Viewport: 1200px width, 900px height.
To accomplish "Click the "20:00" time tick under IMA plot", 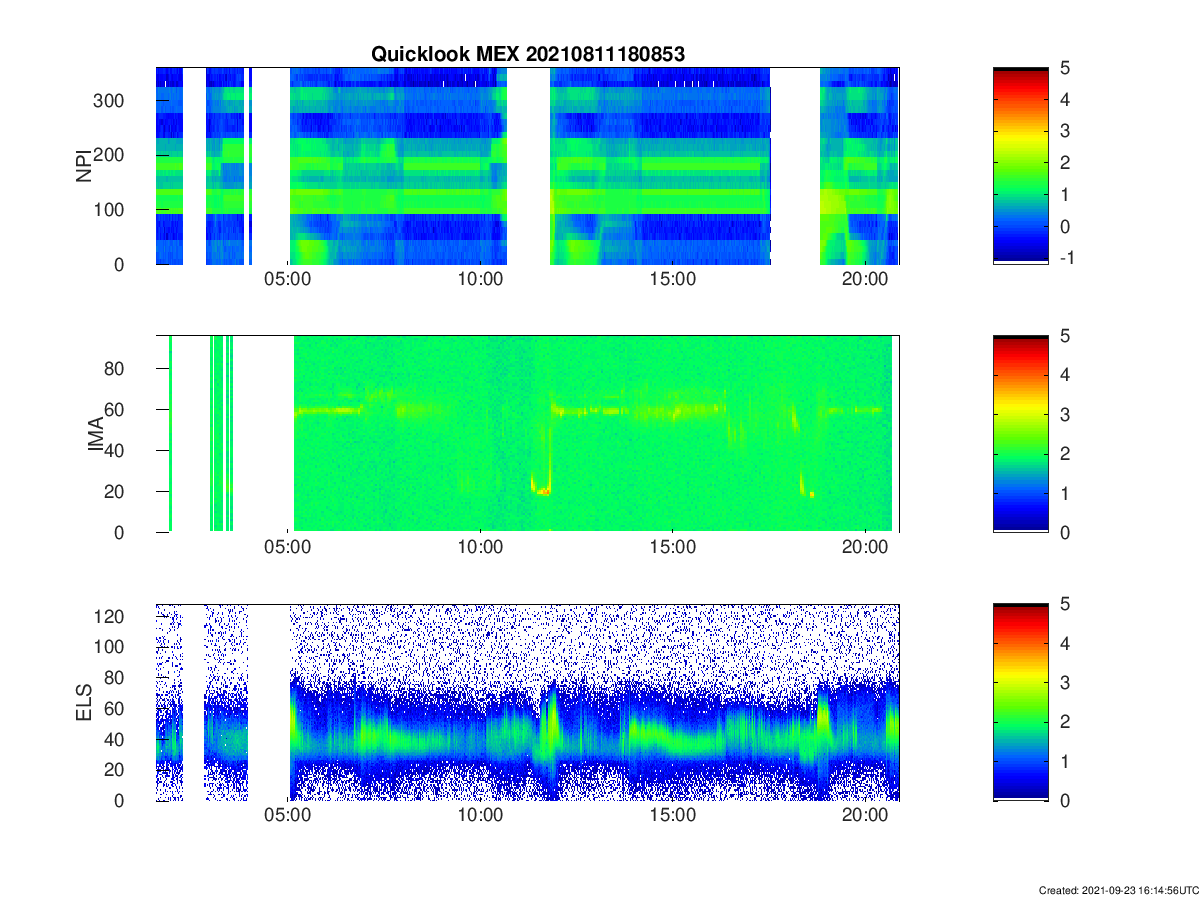I will click(x=865, y=549).
